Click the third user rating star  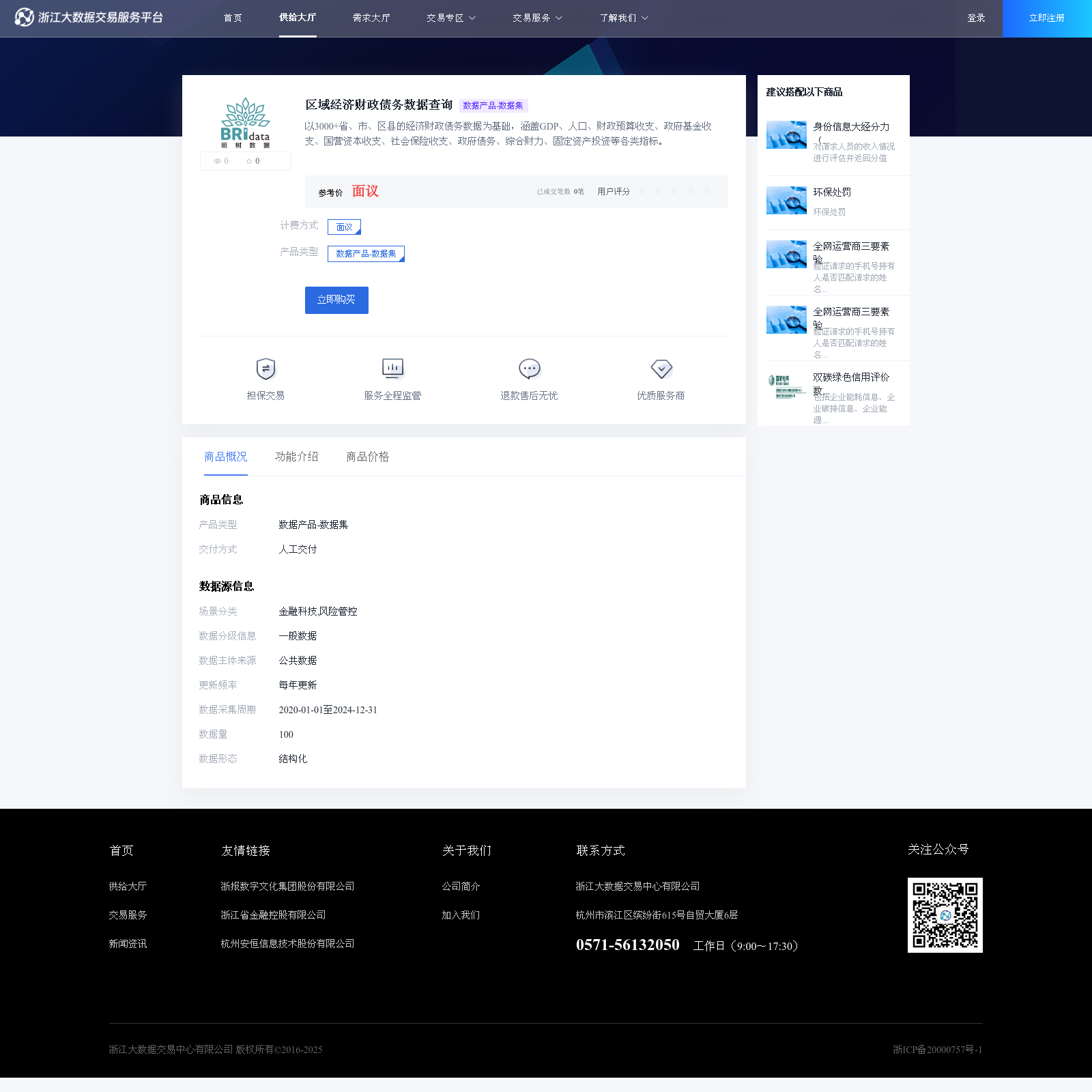click(x=674, y=191)
